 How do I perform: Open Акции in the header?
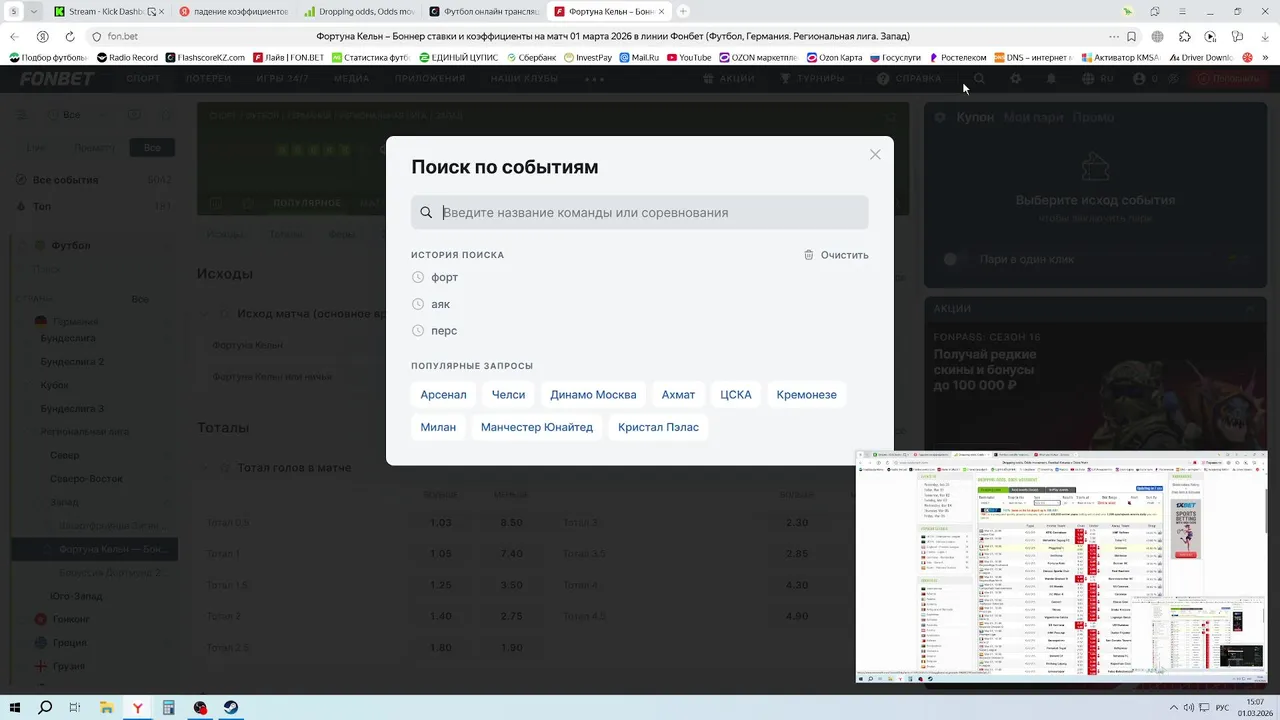729,78
